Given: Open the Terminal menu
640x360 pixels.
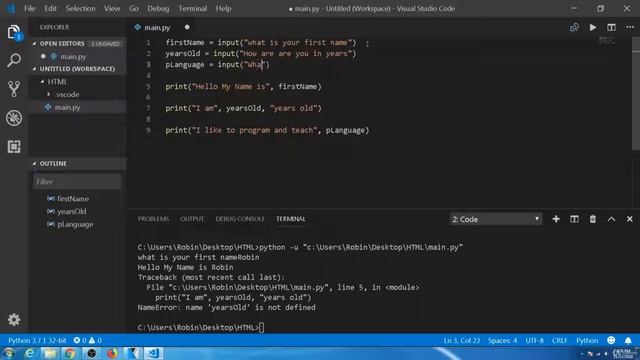Looking at the screenshot, I should [193, 9].
